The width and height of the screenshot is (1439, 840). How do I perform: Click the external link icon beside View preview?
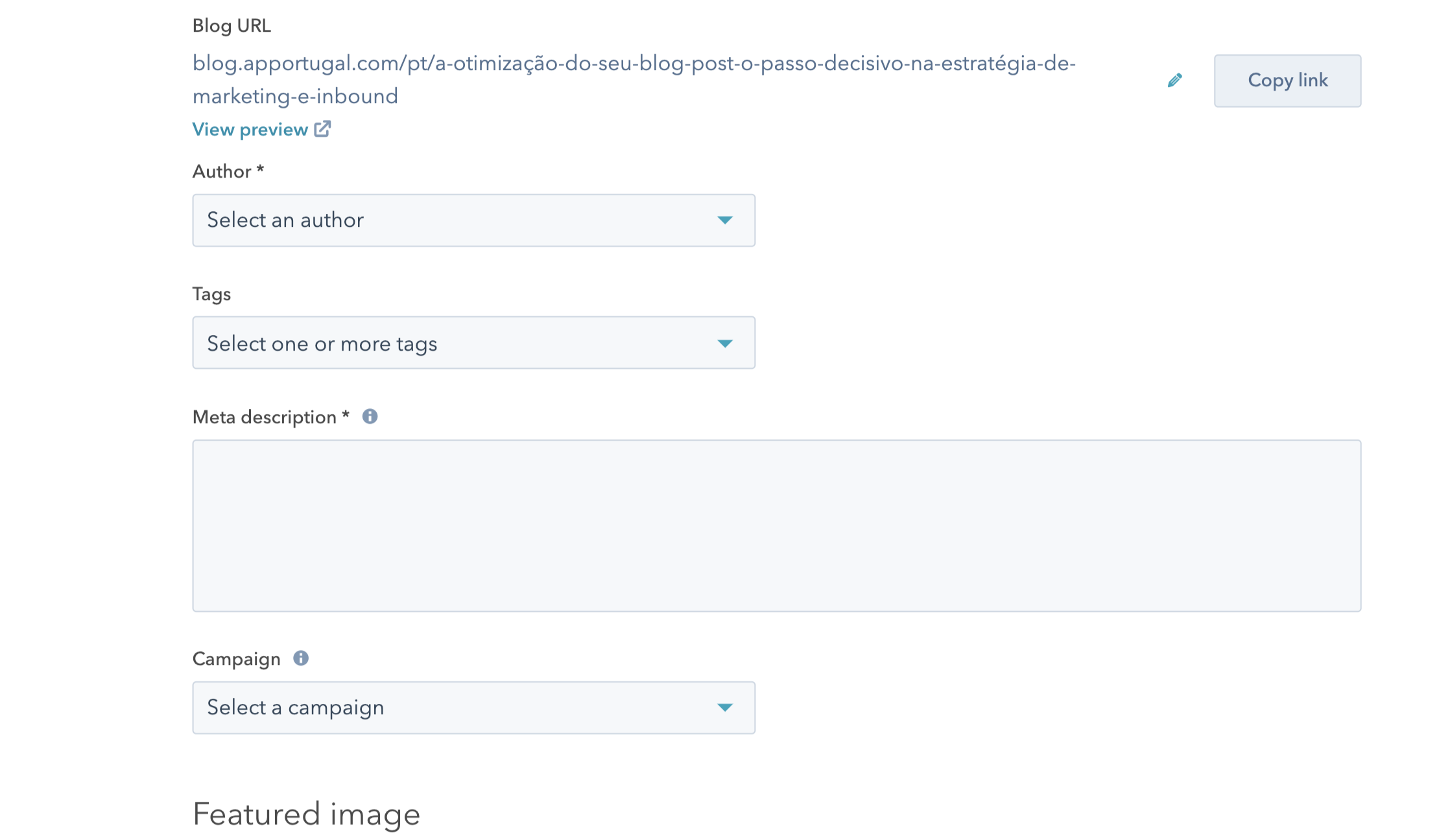pos(322,129)
